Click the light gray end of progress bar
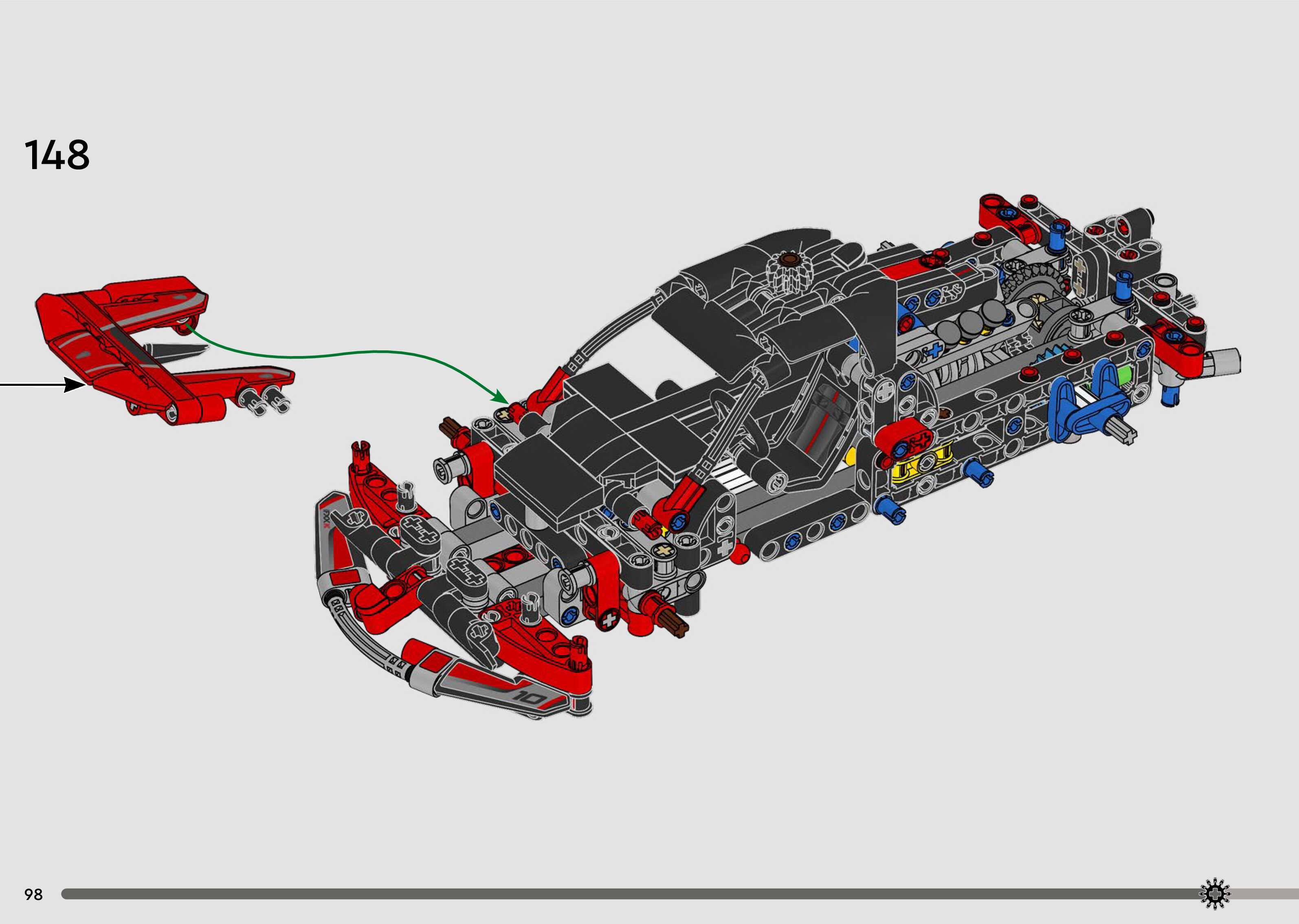 pyautogui.click(x=1266, y=894)
